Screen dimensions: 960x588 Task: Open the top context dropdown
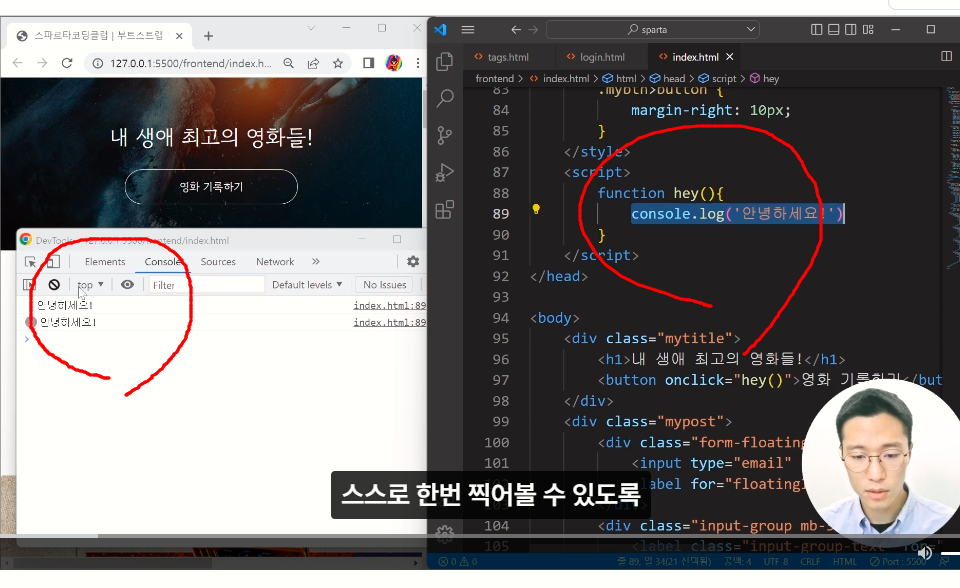tap(91, 285)
